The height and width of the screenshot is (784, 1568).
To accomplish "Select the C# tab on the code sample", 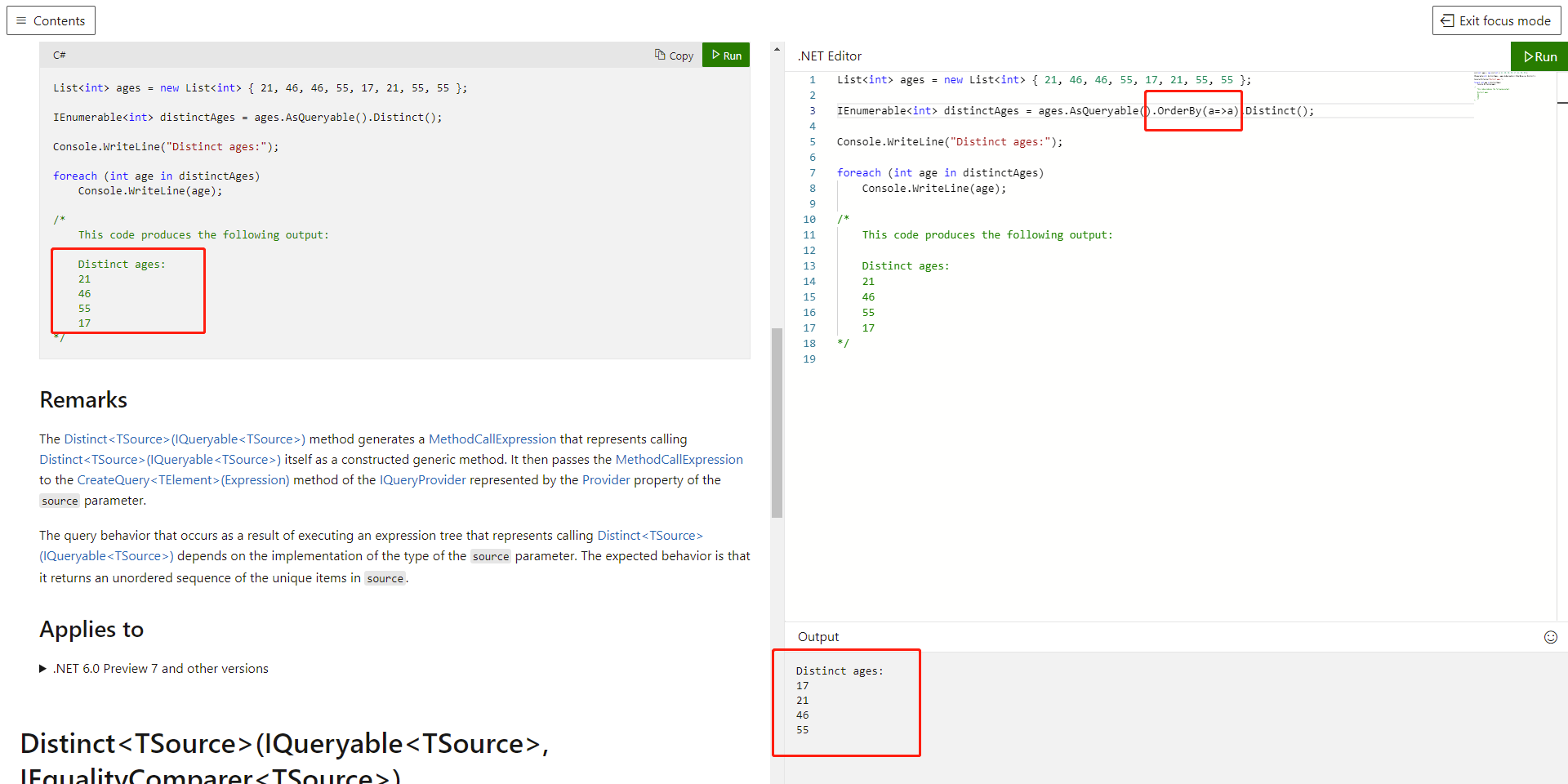I will point(60,55).
